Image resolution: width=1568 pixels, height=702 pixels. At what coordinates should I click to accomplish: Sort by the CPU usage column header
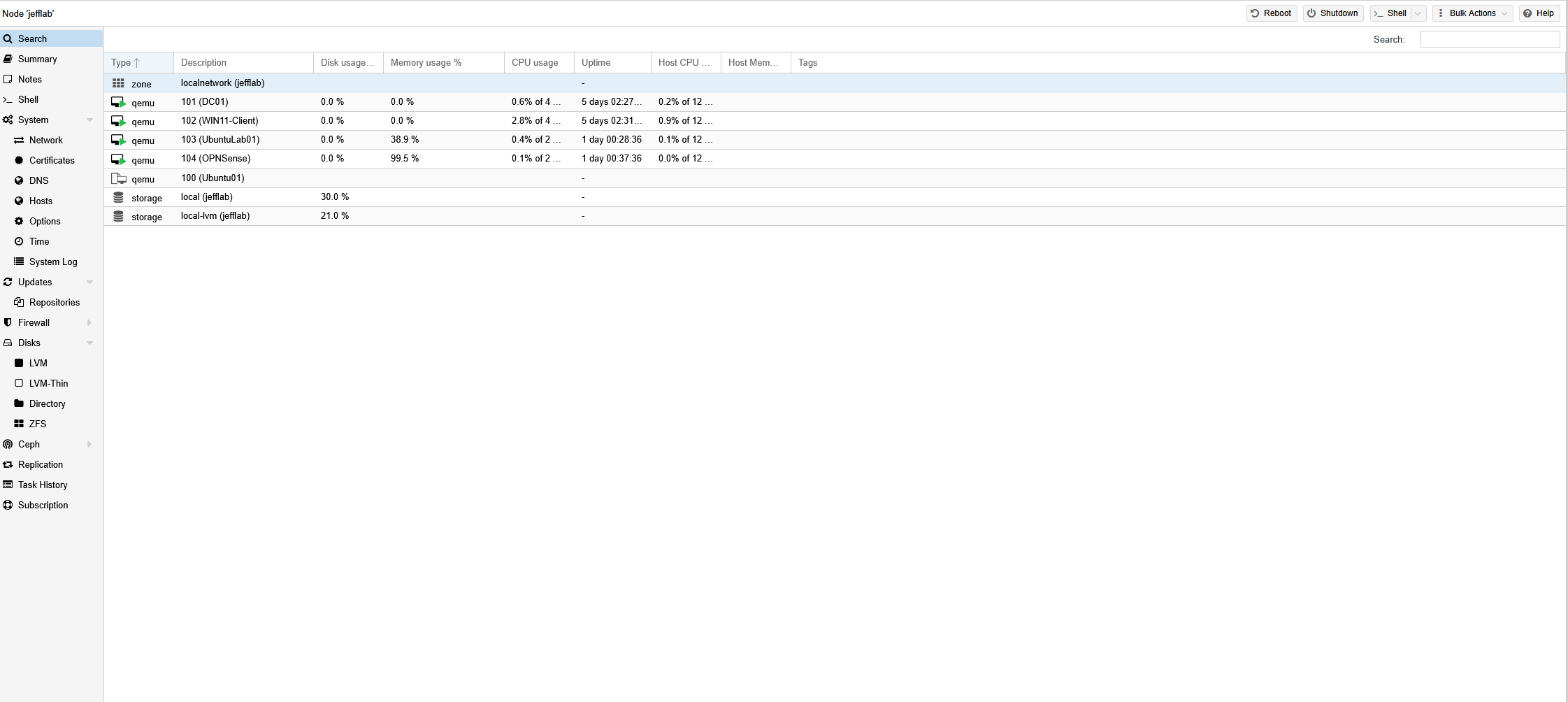[538, 63]
